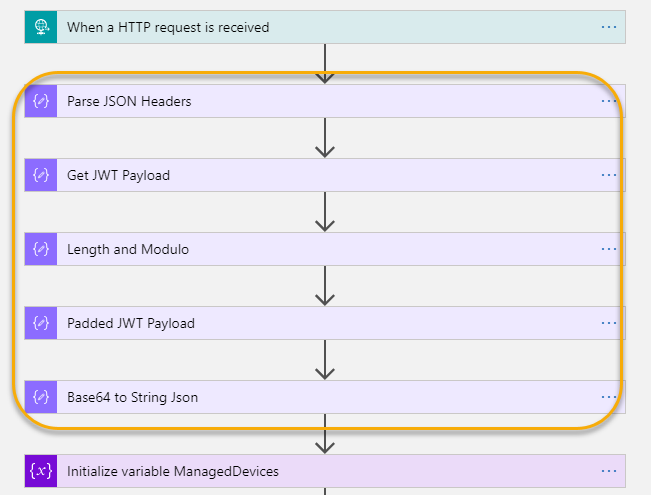Image resolution: width=651 pixels, height=495 pixels.
Task: Open ellipsis menu for HTTP request trigger
Action: point(609,27)
